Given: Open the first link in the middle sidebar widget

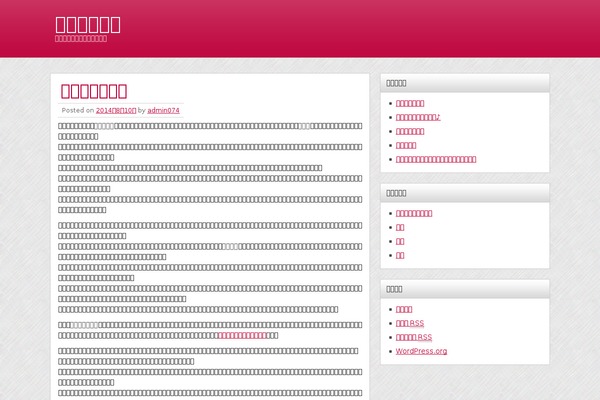Looking at the screenshot, I should pyautogui.click(x=414, y=213).
